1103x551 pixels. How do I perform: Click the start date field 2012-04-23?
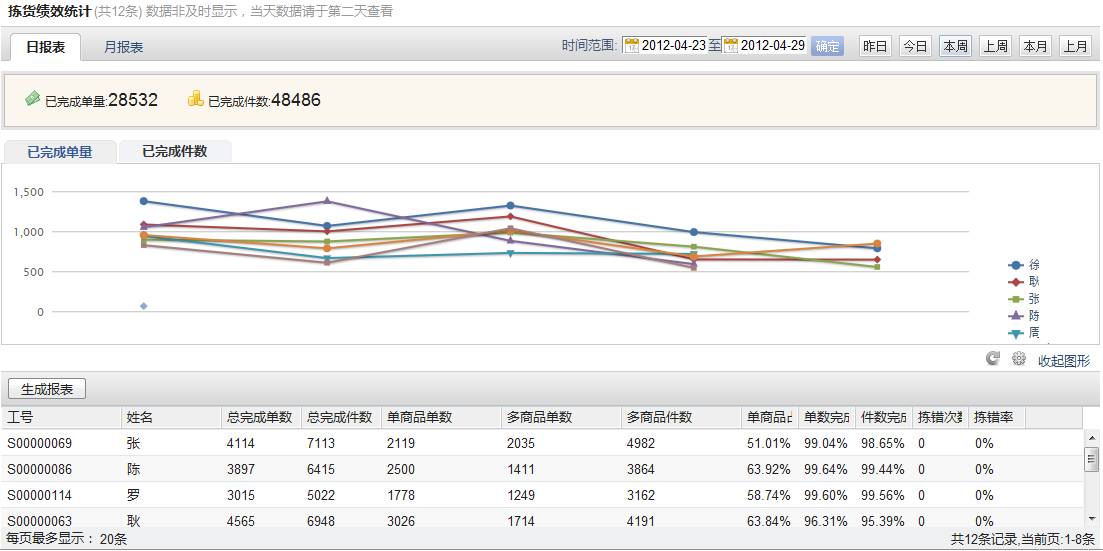673,46
